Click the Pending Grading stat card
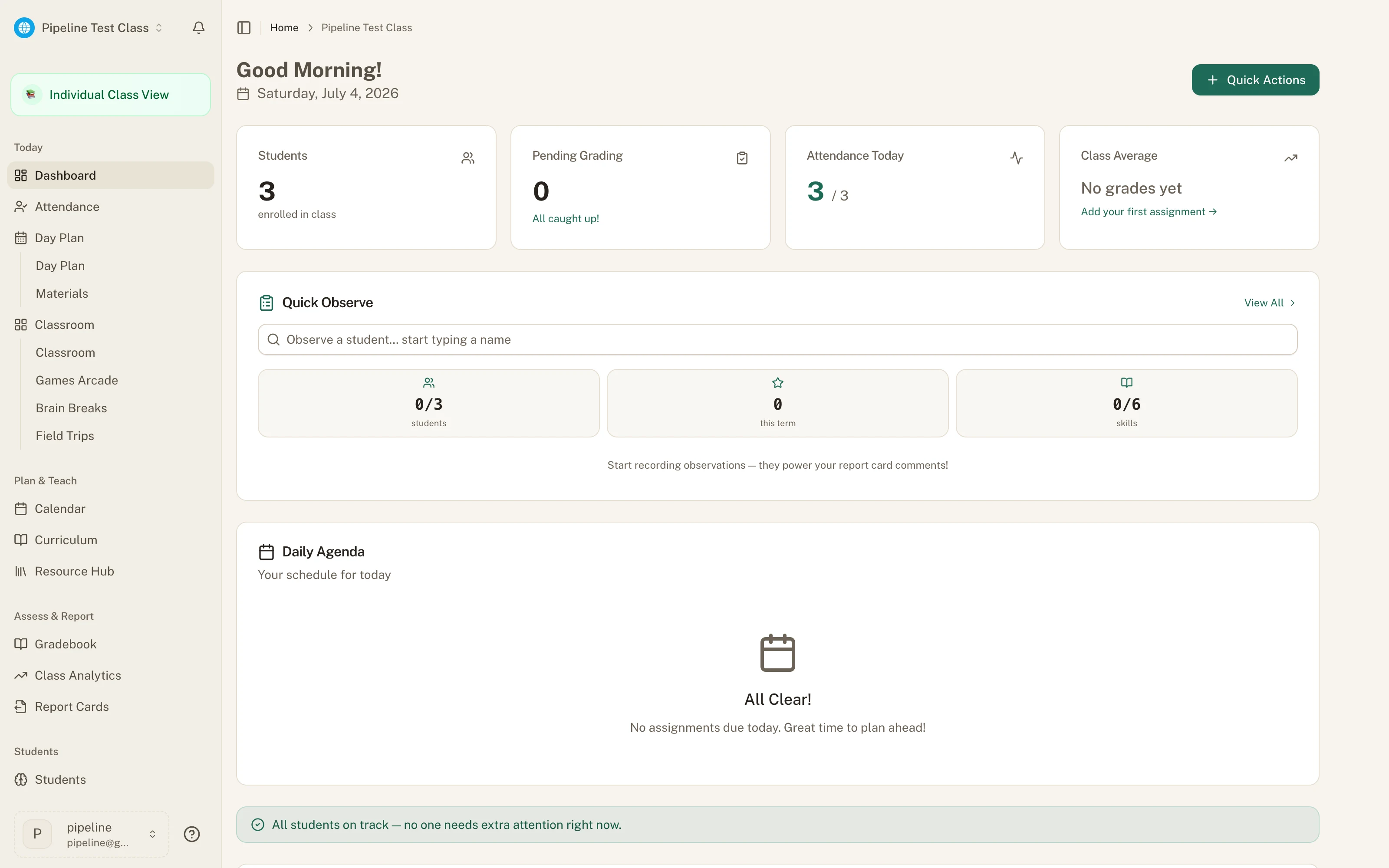The image size is (1389, 868). coord(641,188)
